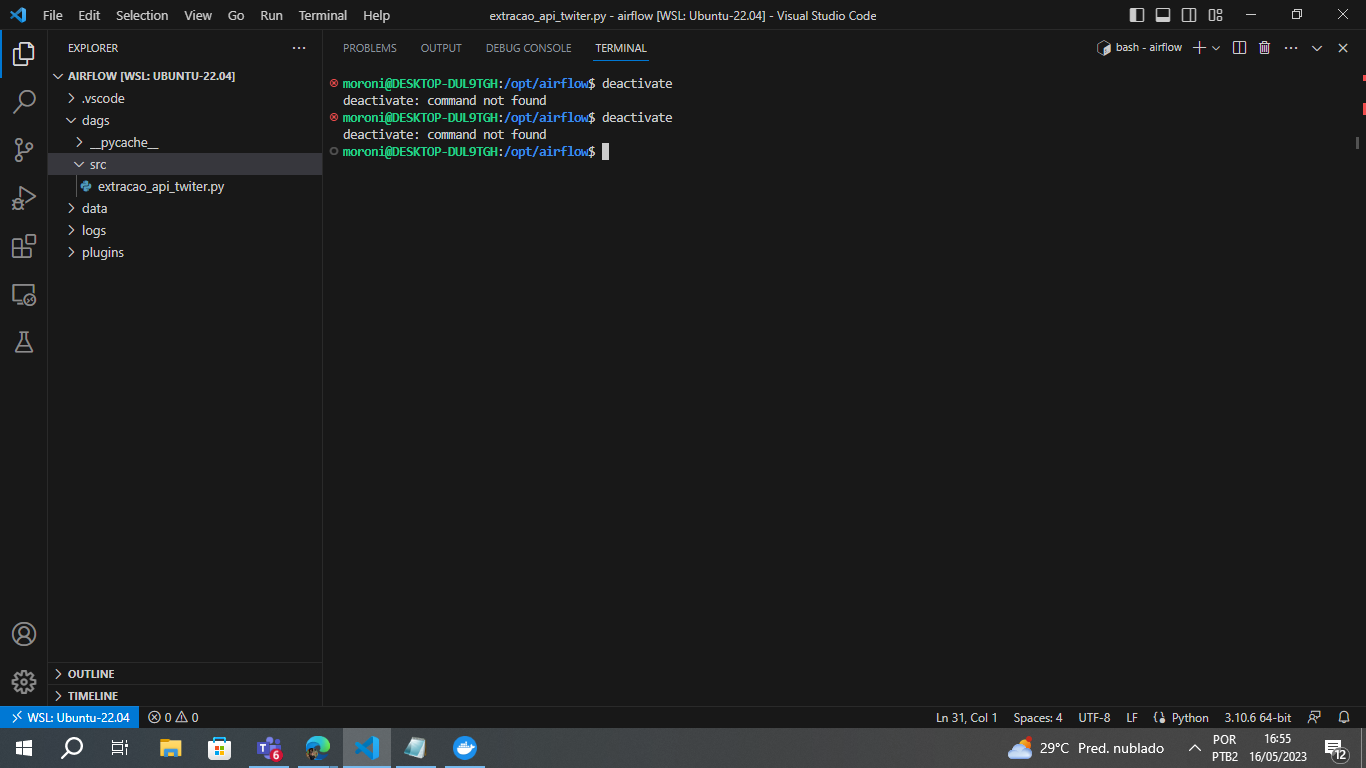Click the Explorer more actions ellipsis
The image size is (1366, 768).
(299, 48)
